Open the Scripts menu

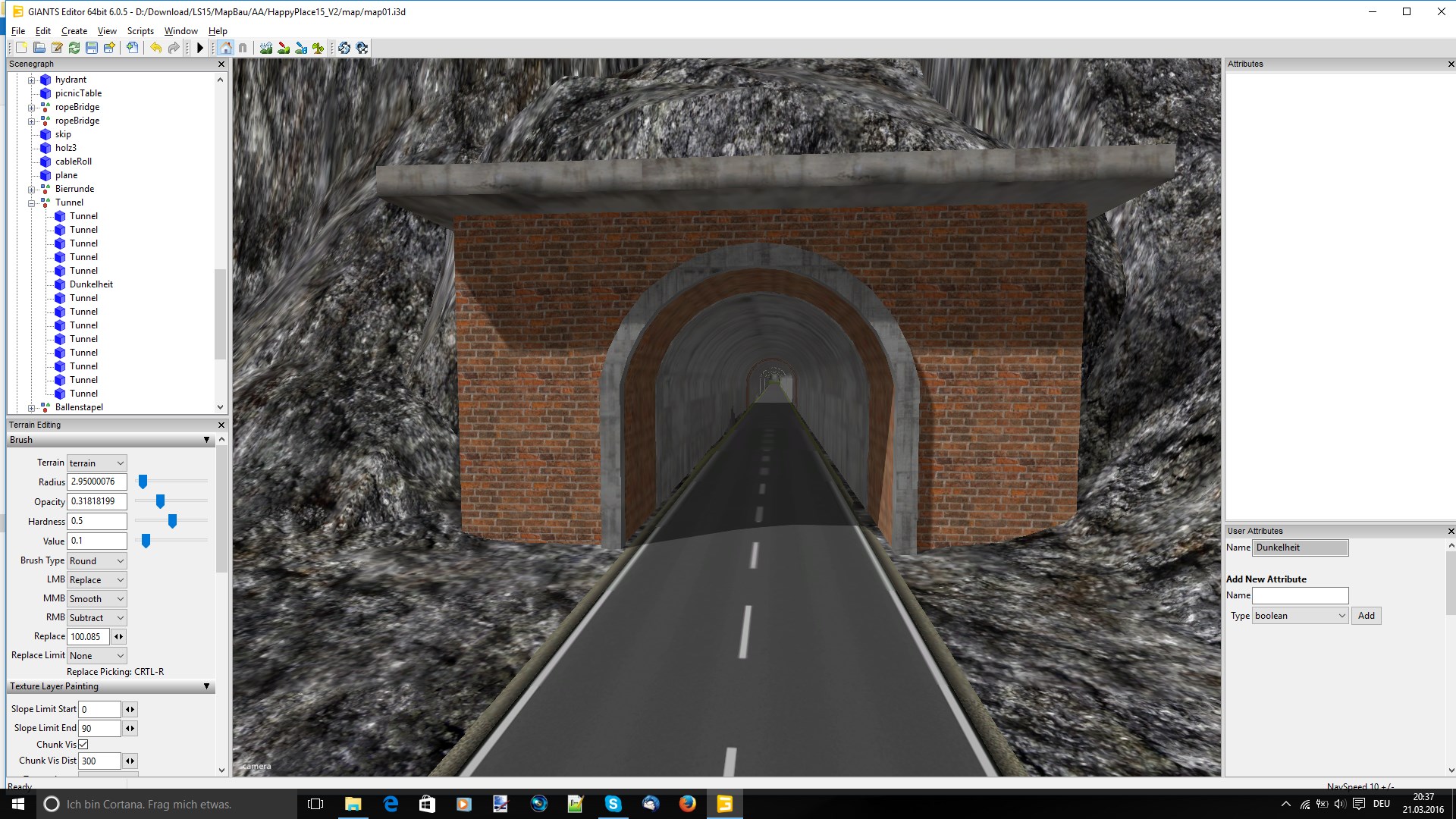[x=140, y=31]
